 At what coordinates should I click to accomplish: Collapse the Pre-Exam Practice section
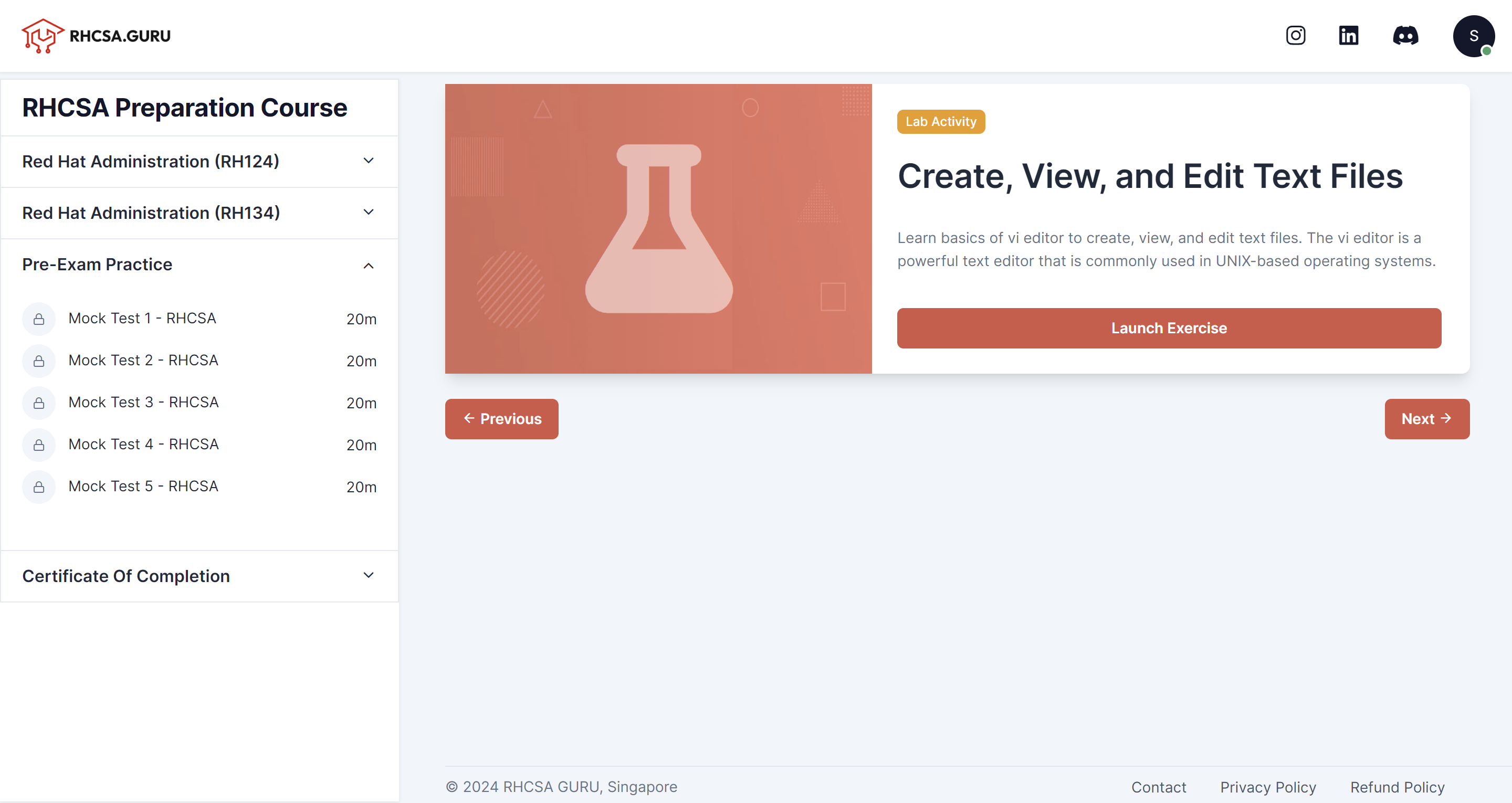coord(199,264)
